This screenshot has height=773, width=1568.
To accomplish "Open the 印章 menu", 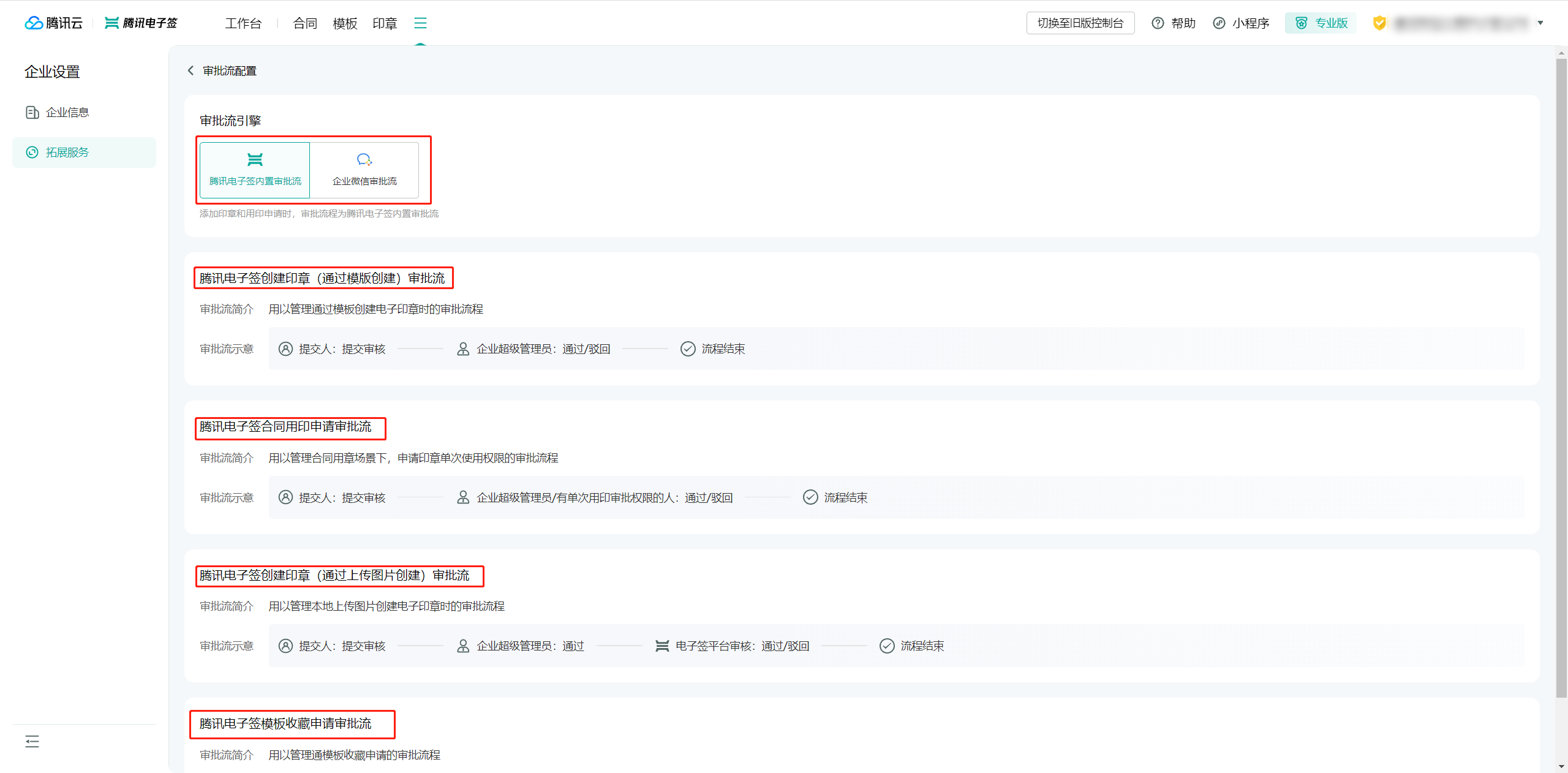I will [x=385, y=23].
